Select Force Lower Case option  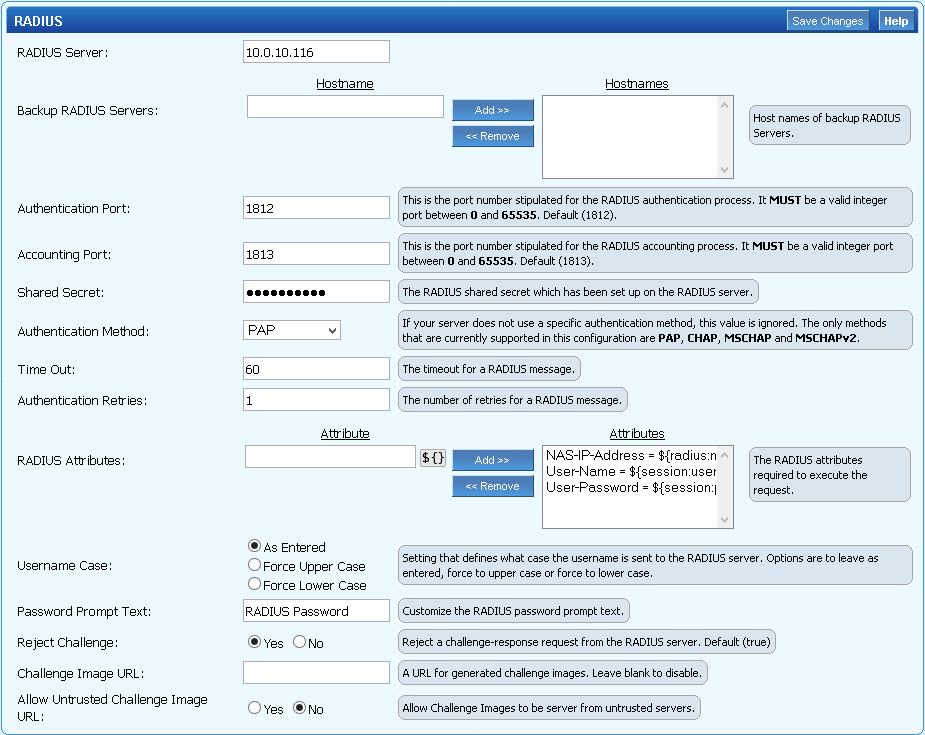coord(254,584)
